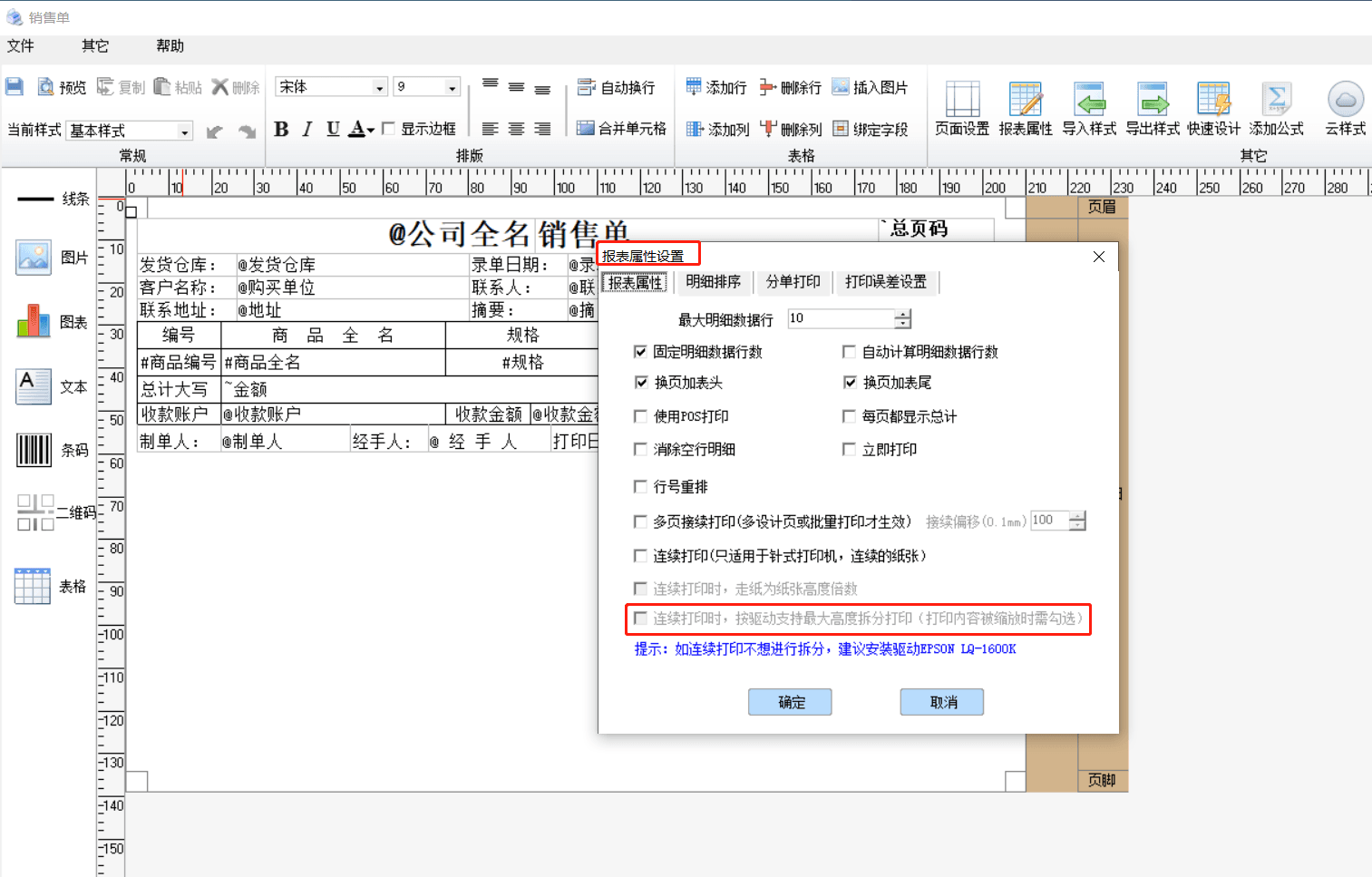
Task: Enable 多页接续打印 checkbox
Action: 640,521
